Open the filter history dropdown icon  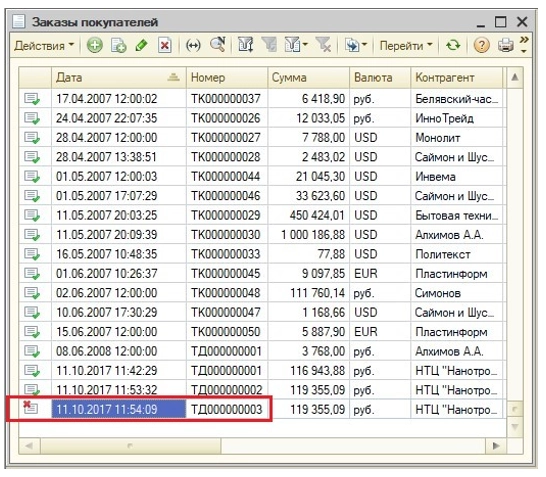coord(296,45)
